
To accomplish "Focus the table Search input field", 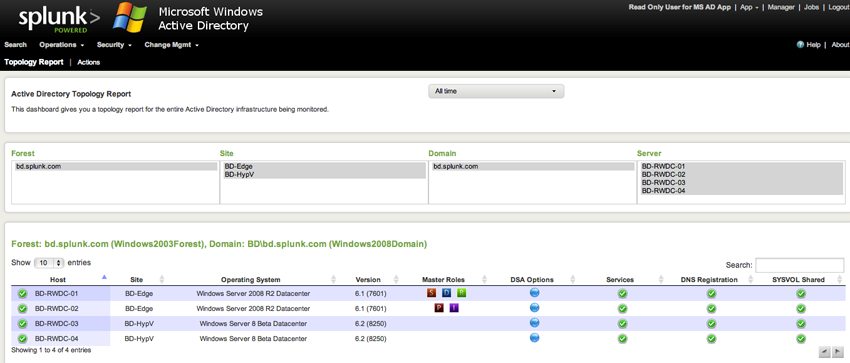I will [800, 265].
